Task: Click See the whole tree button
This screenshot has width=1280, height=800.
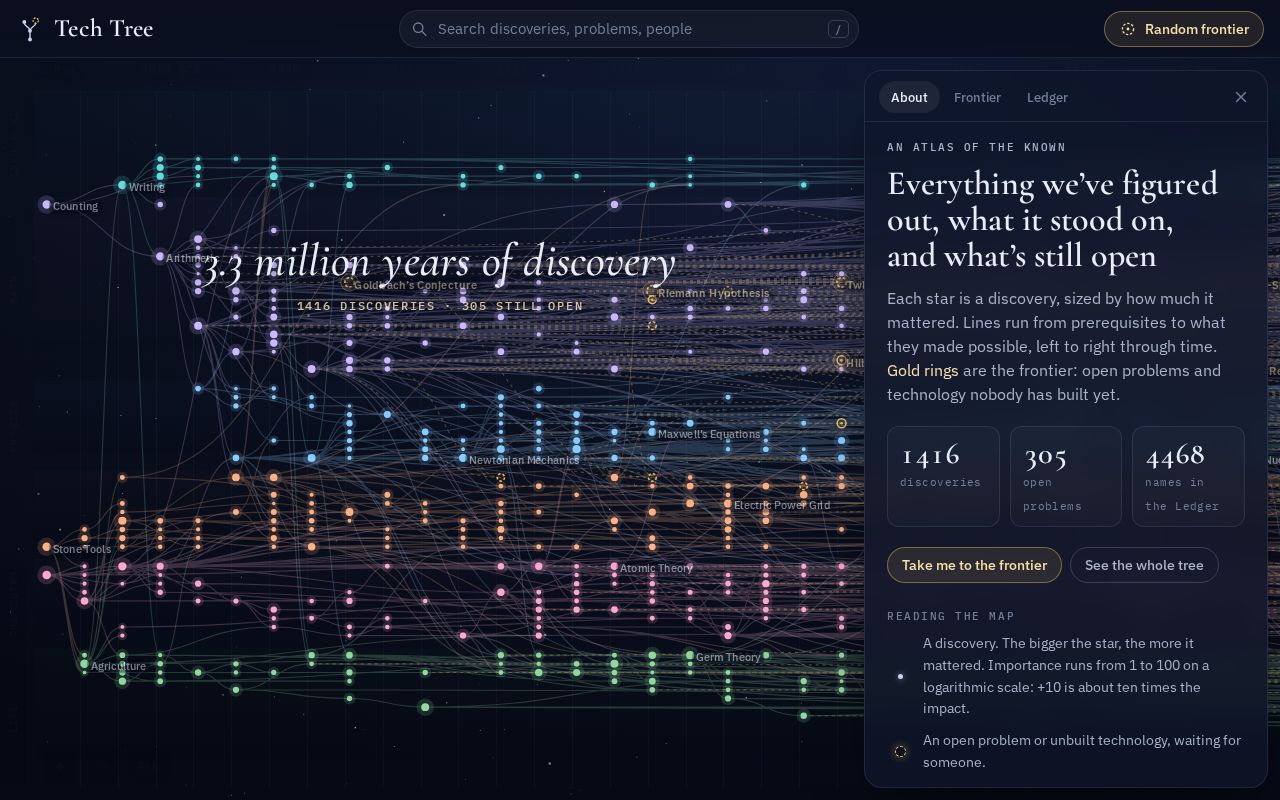Action: click(1144, 565)
